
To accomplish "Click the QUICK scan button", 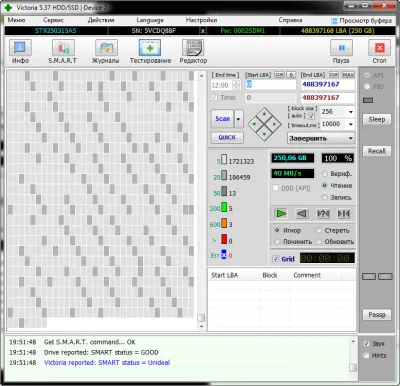I will 227,137.
